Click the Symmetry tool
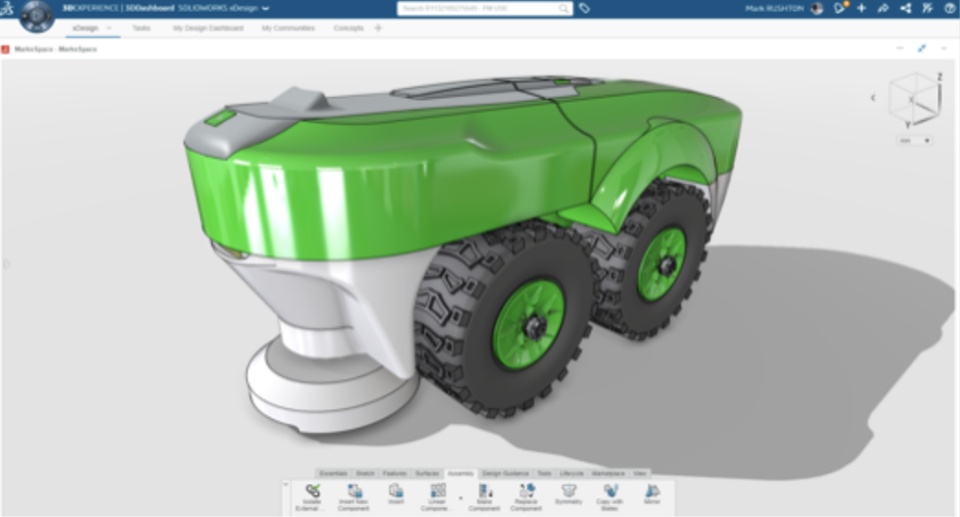 (569, 494)
